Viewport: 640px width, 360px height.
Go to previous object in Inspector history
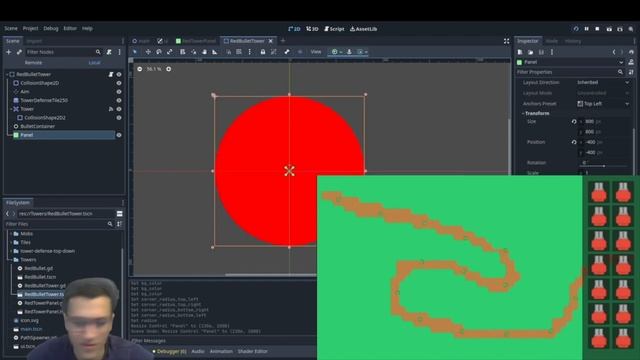click(x=614, y=52)
